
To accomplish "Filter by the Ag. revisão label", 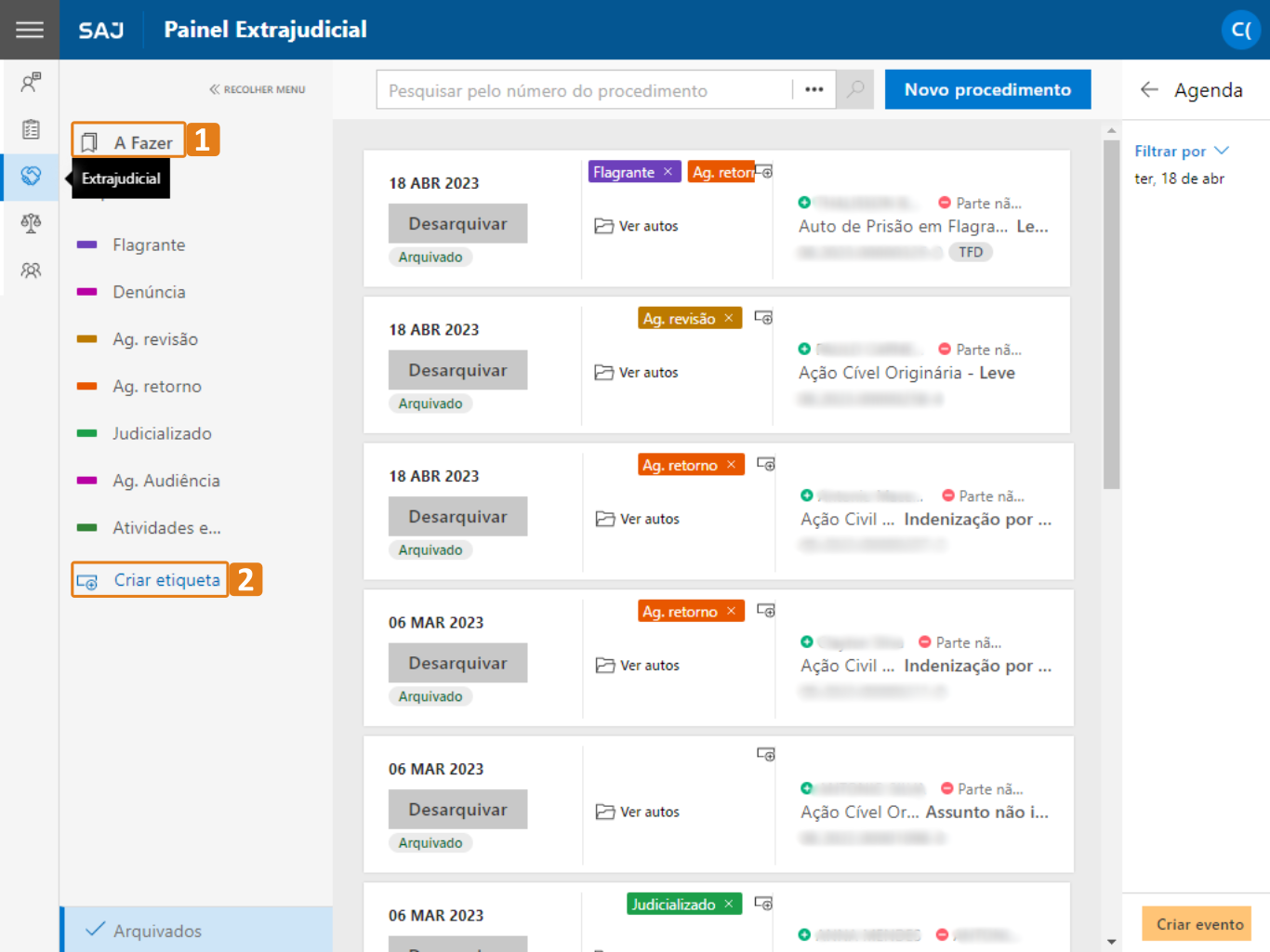I will [x=155, y=339].
